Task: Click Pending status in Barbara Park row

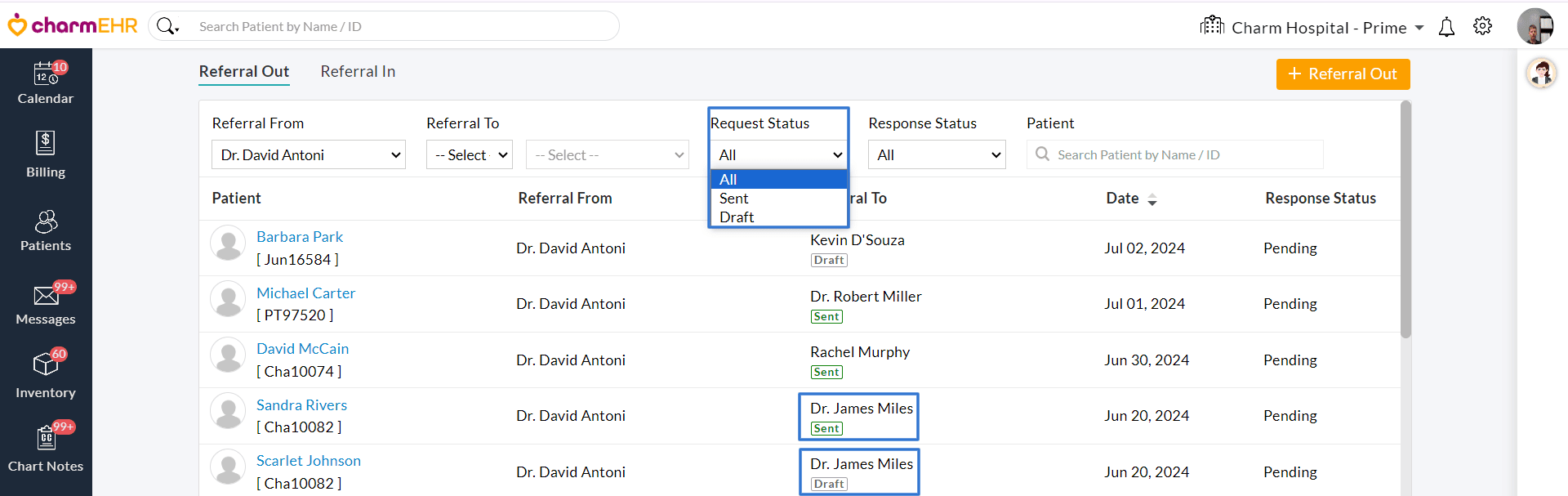Action: click(1290, 248)
